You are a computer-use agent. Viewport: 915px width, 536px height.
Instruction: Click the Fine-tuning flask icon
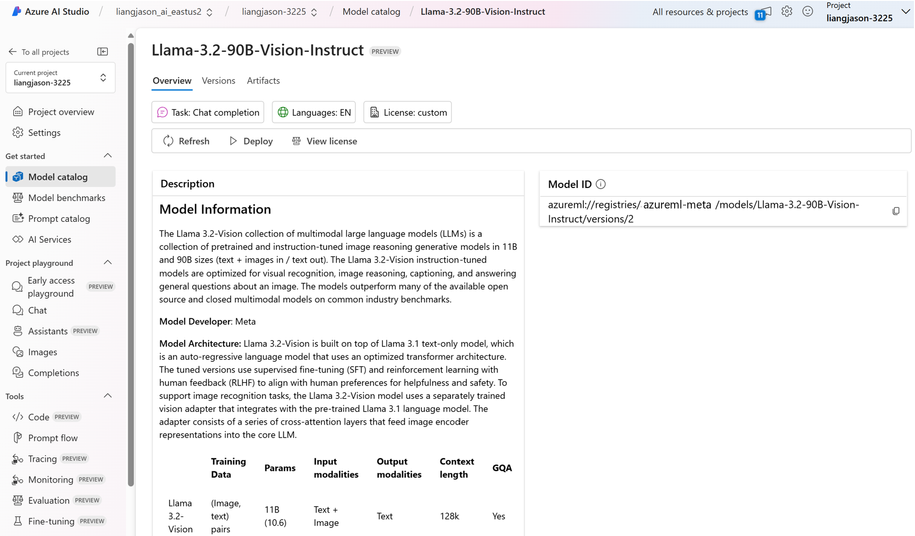(18, 521)
